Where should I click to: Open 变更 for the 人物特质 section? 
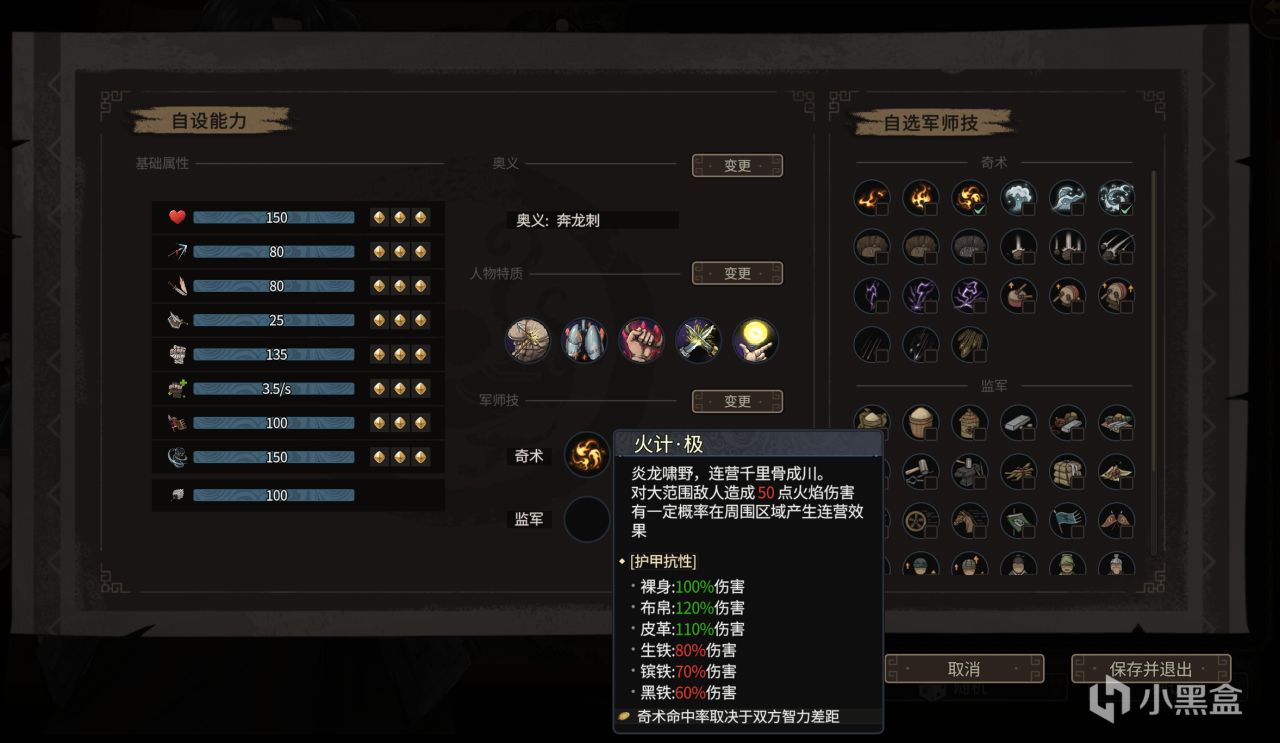pos(737,273)
